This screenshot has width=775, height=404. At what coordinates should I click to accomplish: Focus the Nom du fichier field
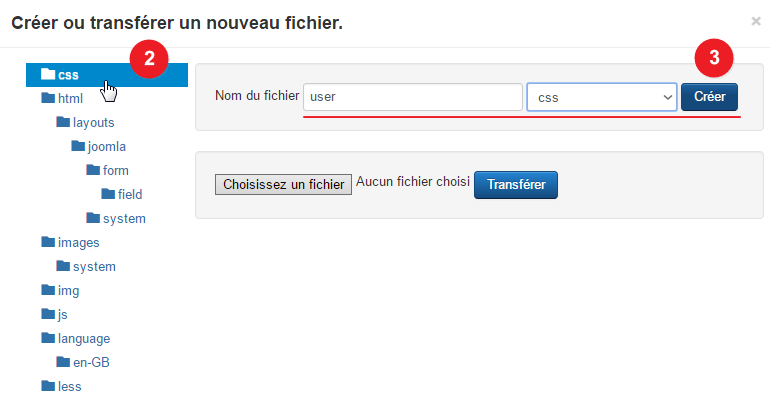point(413,97)
